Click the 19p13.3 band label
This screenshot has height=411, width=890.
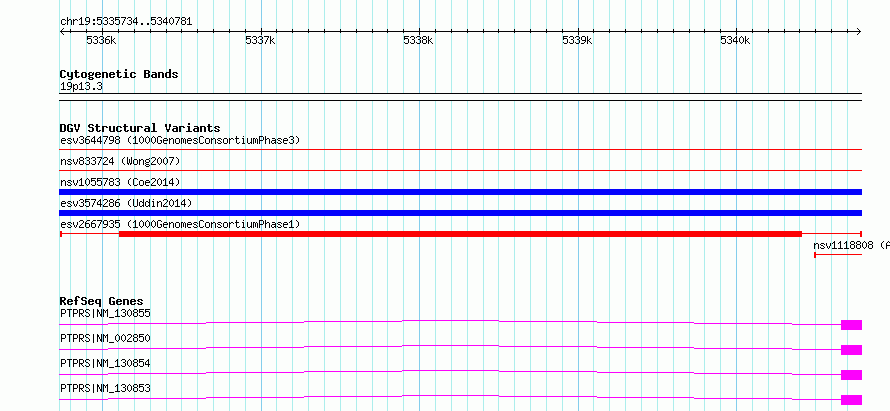(81, 87)
